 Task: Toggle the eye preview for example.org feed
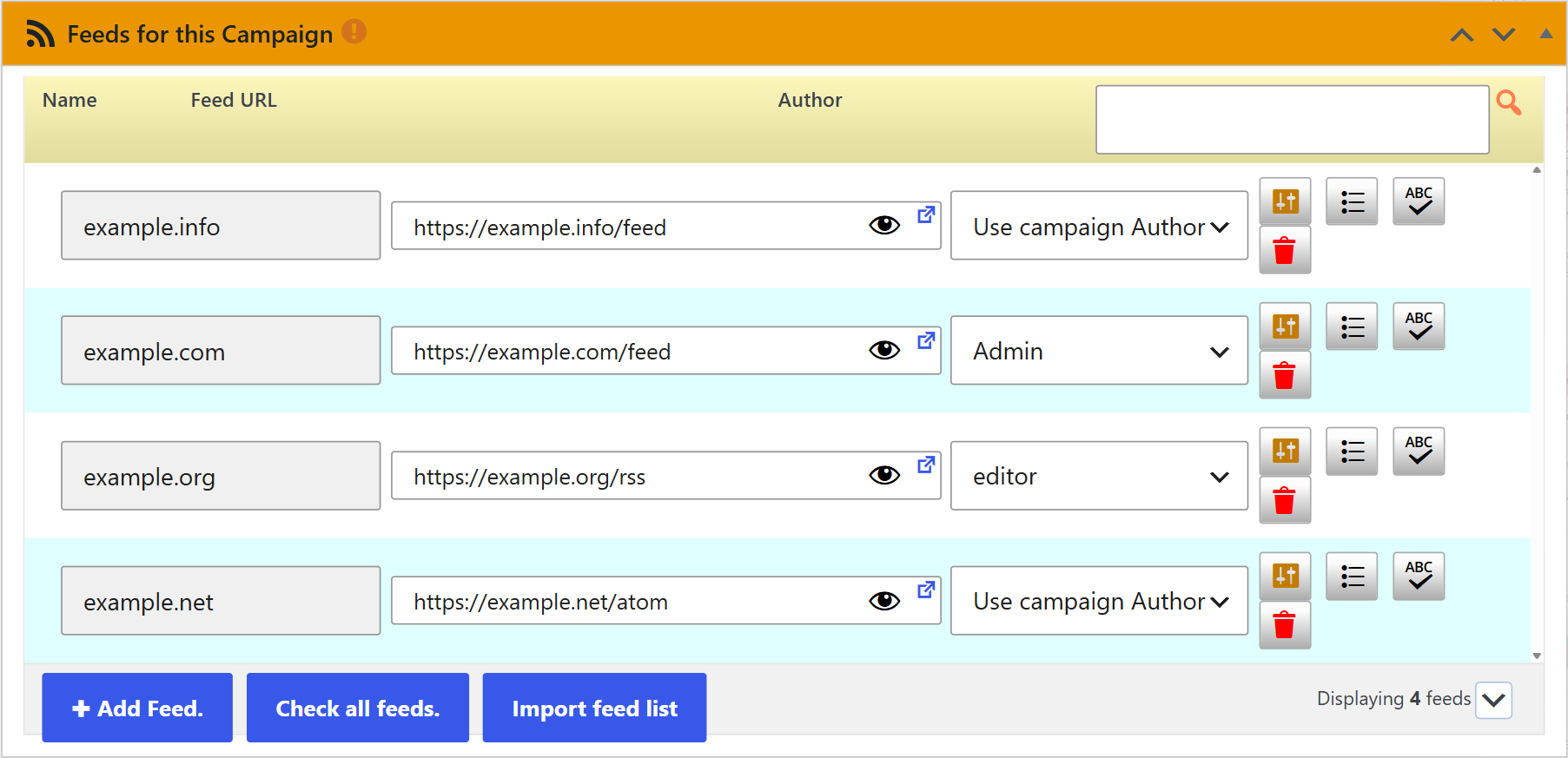884,475
